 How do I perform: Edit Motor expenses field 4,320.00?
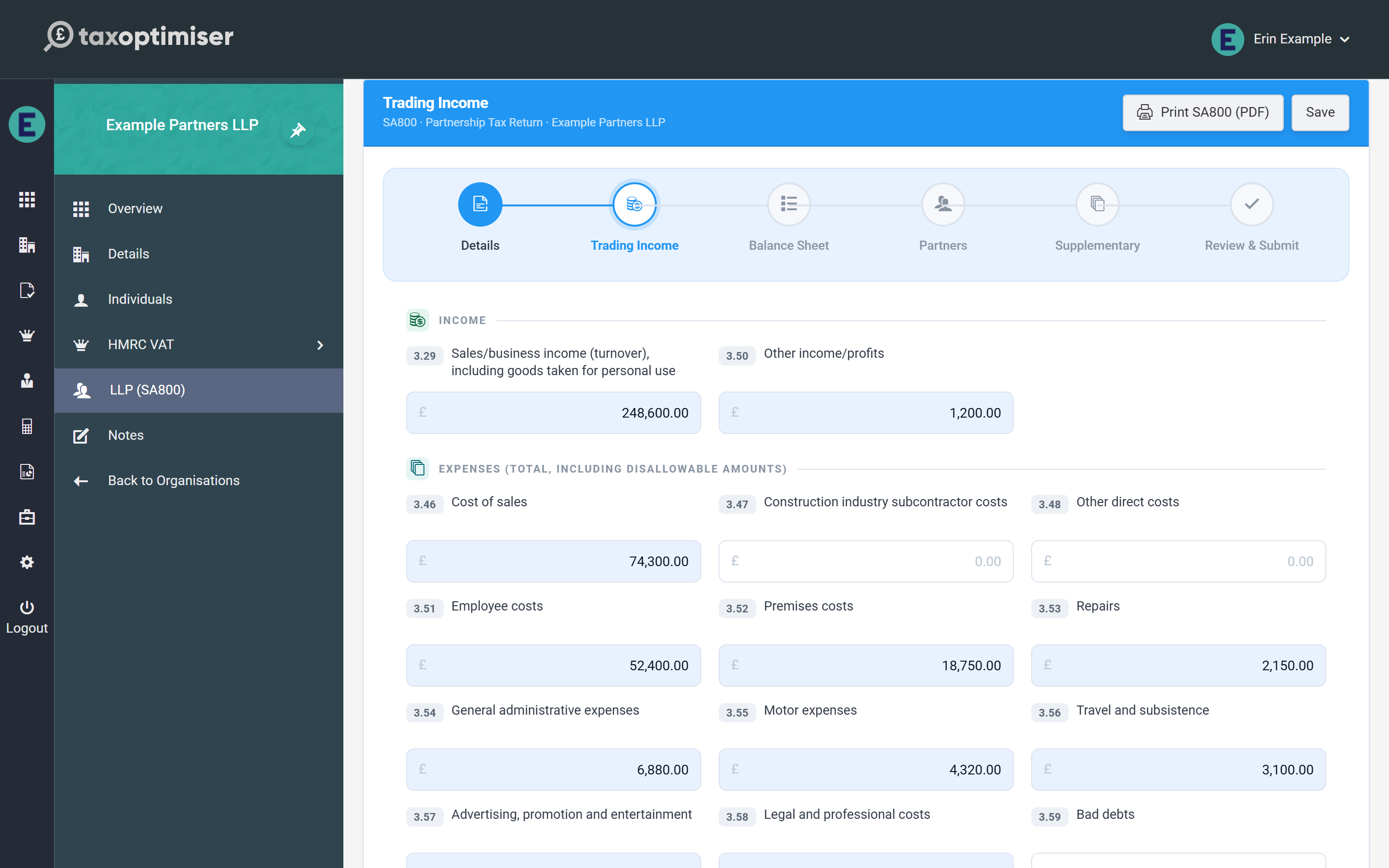pos(866,769)
